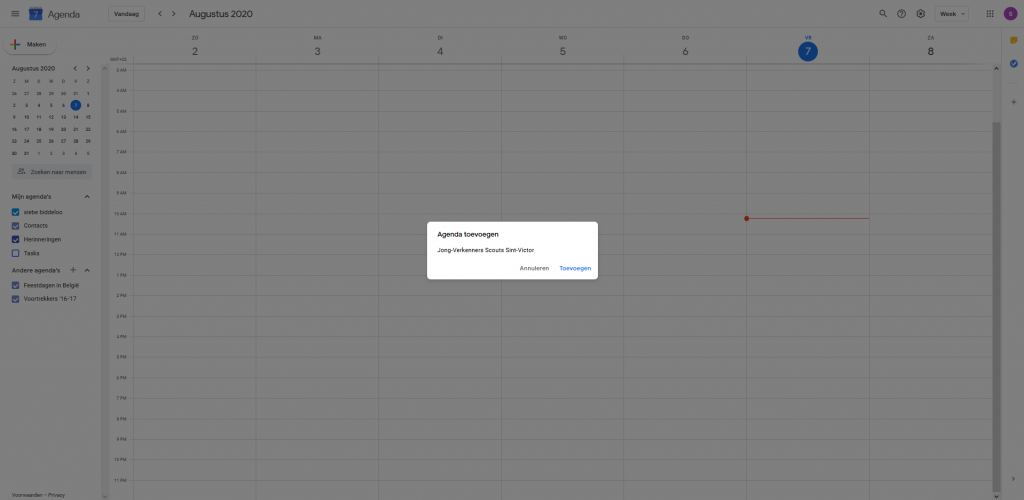Viewport: 1024px width, 500px height.
Task: Next month arrow in mini calendar
Action: (88, 68)
